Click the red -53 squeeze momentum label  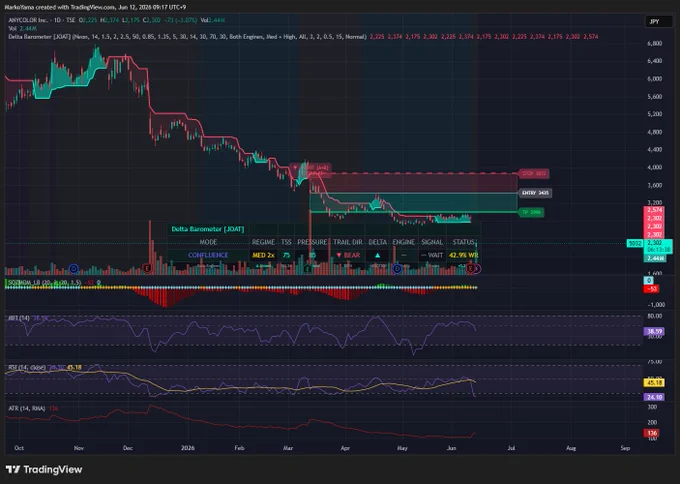[x=651, y=289]
